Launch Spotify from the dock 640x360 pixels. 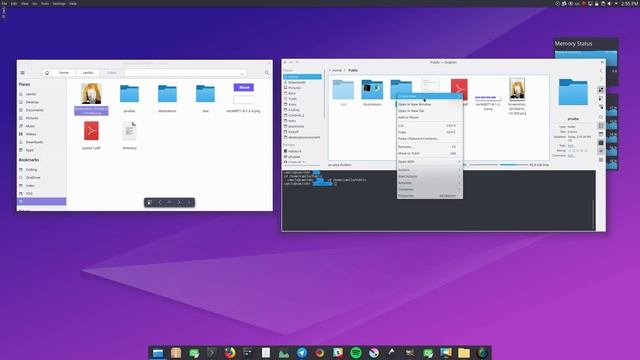click(356, 353)
